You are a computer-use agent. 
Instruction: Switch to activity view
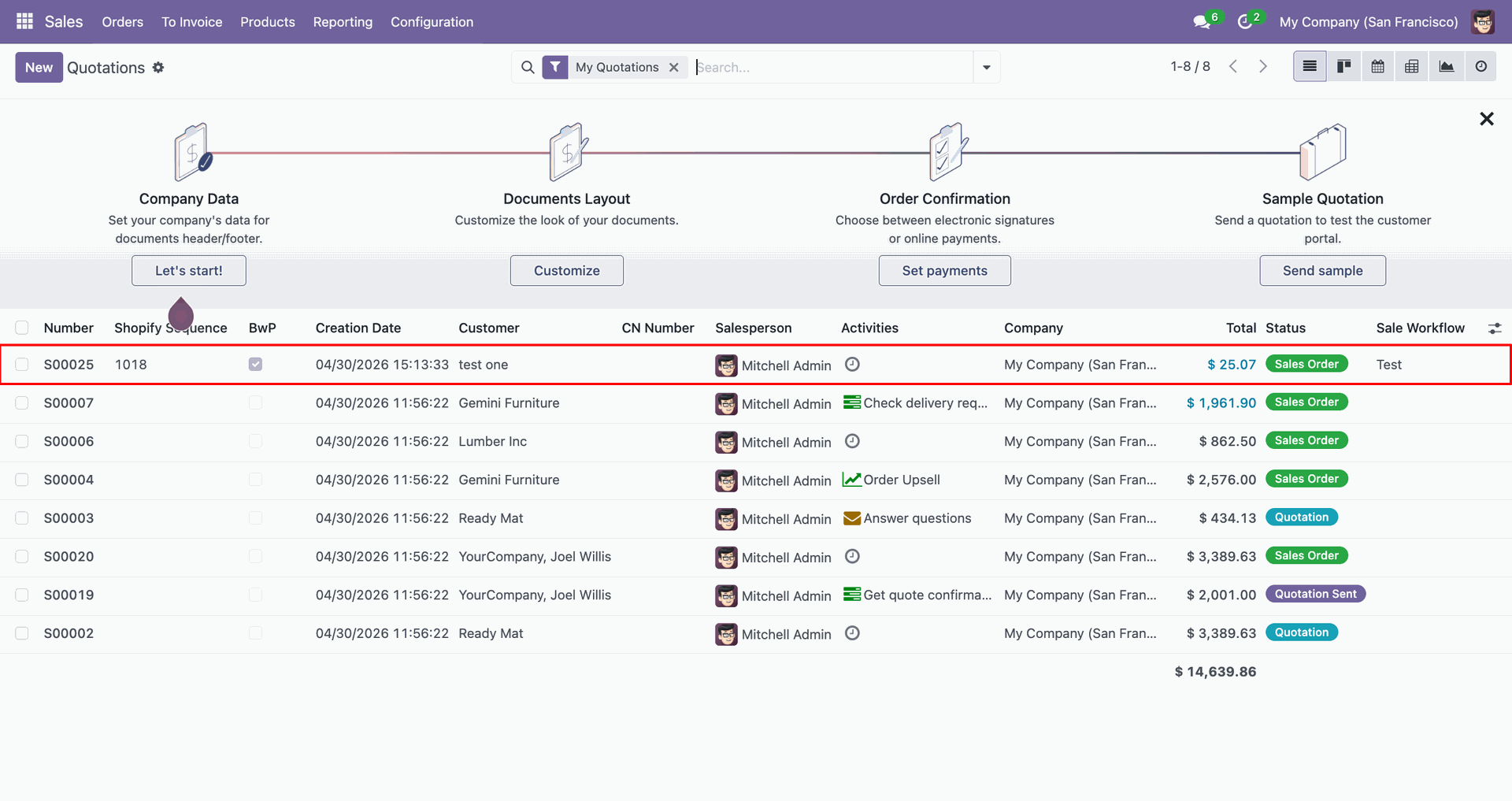click(1481, 67)
